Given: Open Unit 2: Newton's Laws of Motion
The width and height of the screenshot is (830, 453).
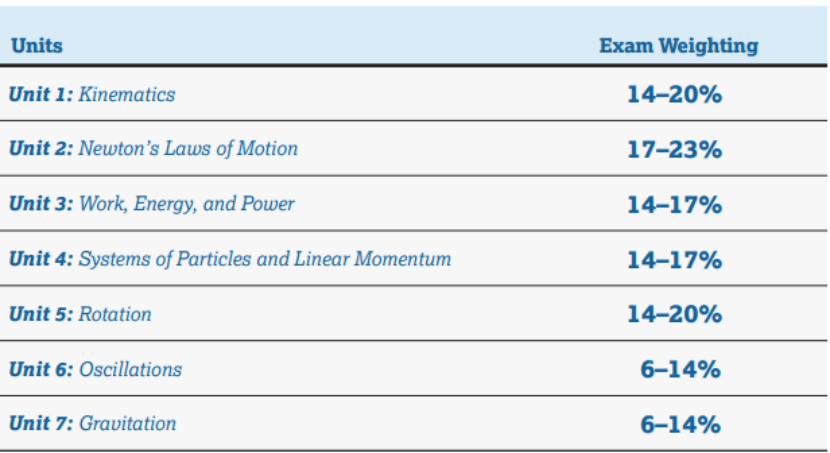Looking at the screenshot, I should point(154,149).
